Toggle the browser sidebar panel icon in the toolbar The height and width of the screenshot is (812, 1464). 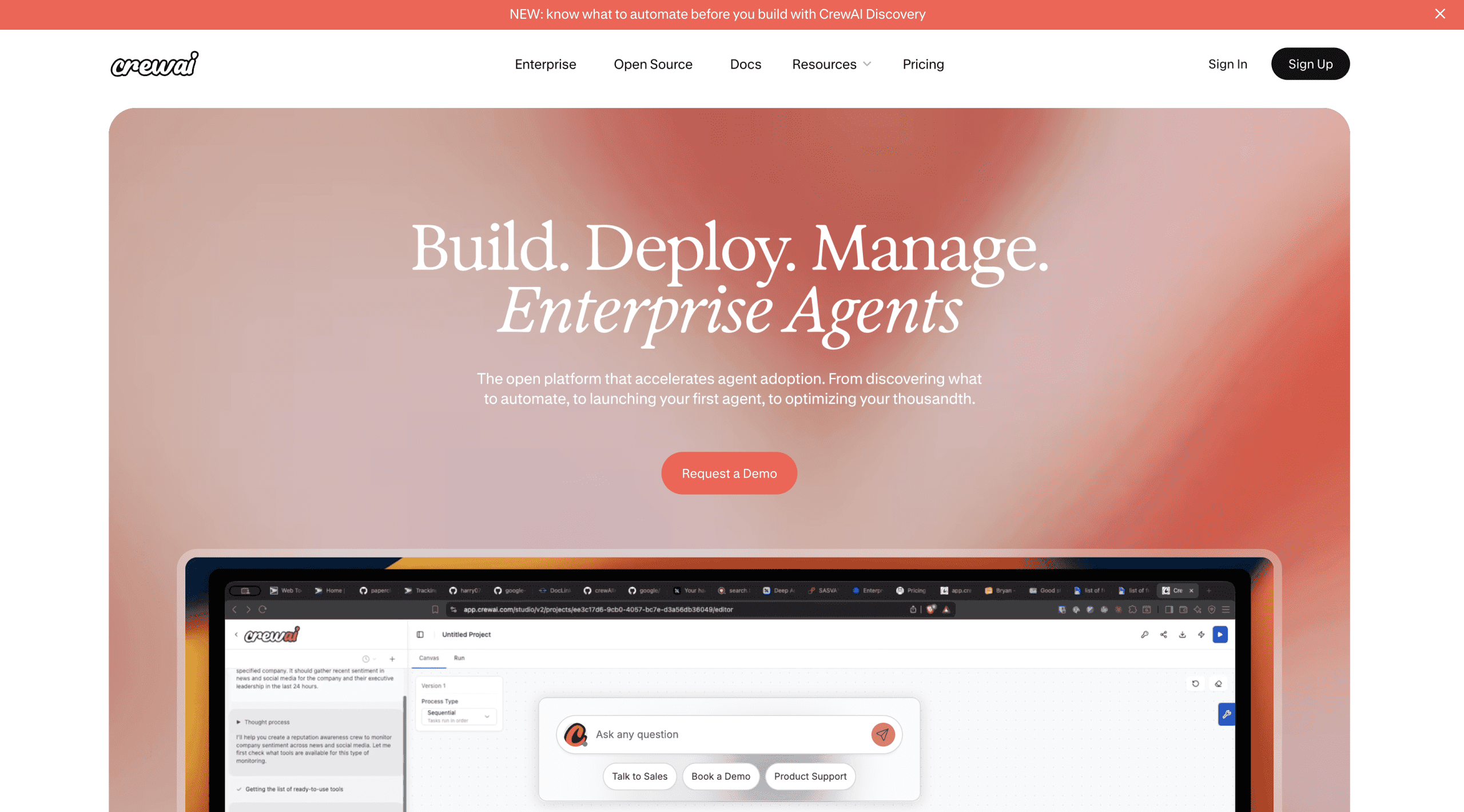point(1169,610)
